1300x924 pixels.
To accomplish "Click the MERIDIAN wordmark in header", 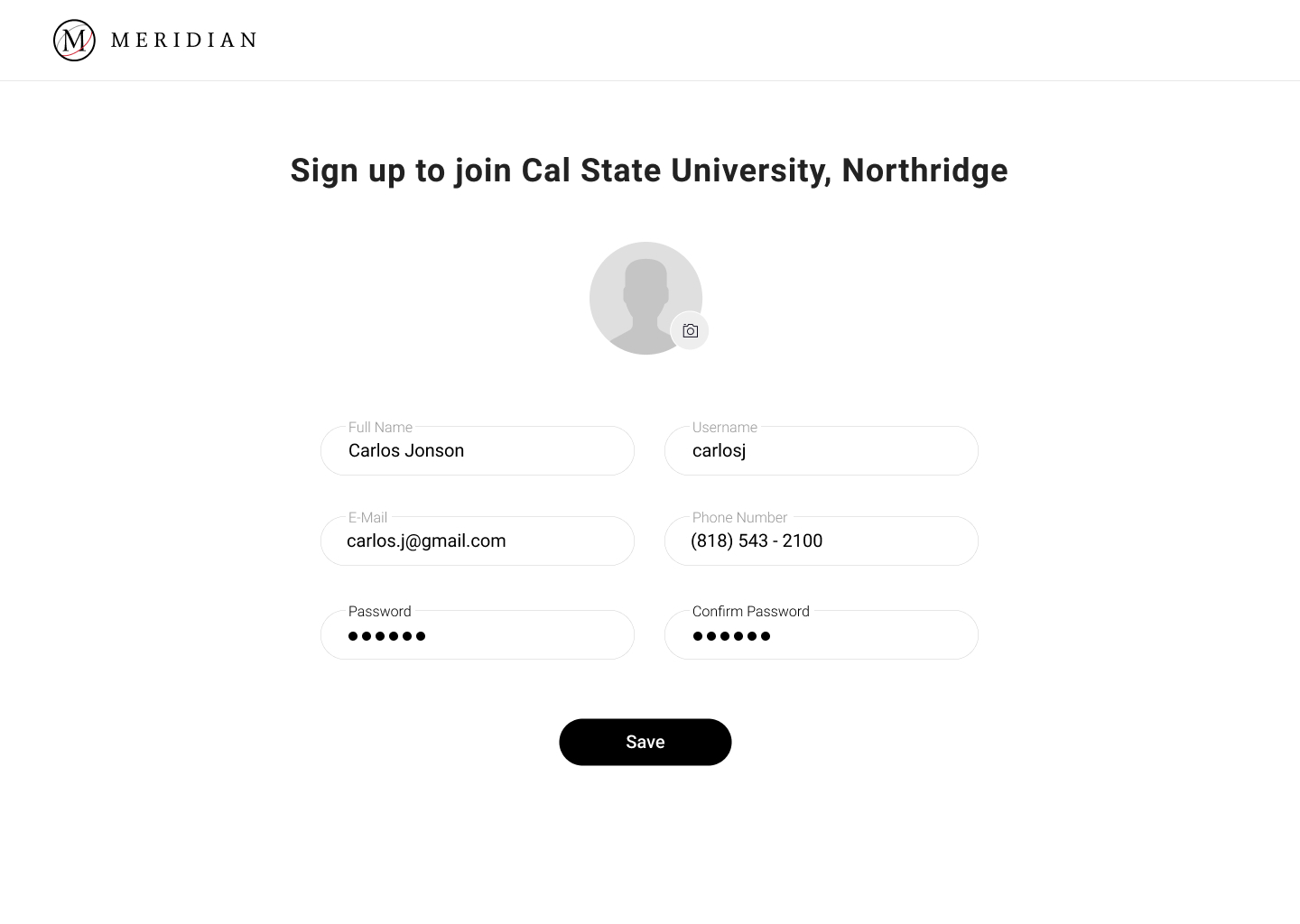I will tap(184, 40).
